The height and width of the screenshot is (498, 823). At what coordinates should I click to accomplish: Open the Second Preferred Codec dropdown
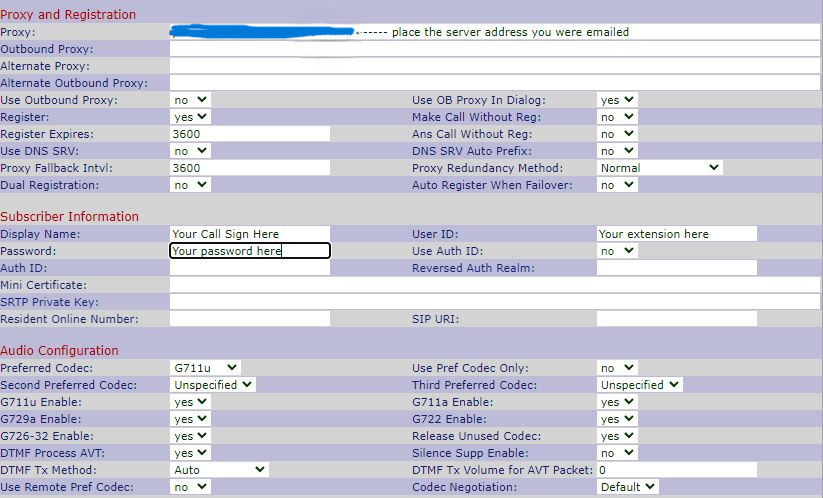(213, 385)
